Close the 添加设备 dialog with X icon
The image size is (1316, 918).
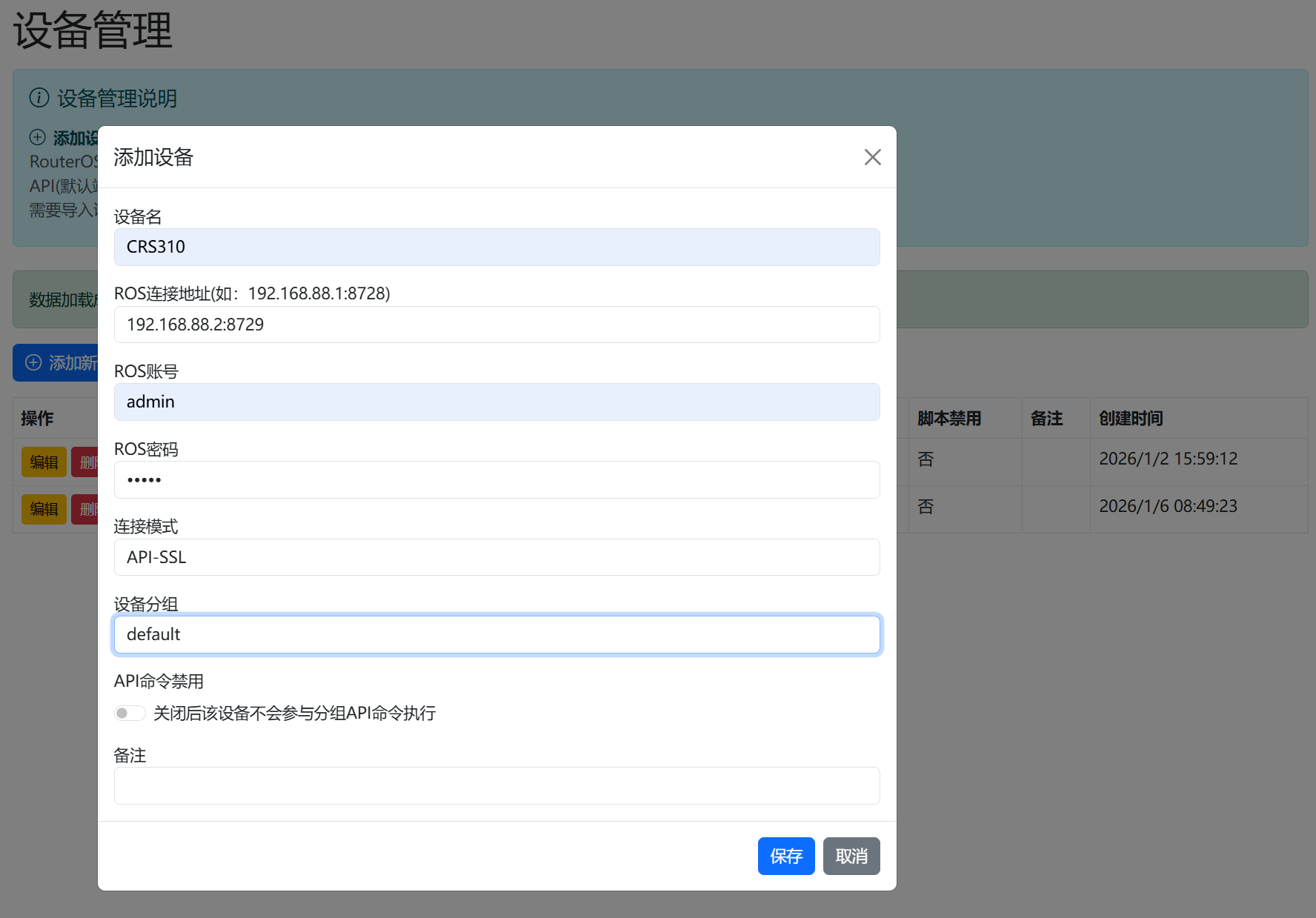pyautogui.click(x=872, y=157)
